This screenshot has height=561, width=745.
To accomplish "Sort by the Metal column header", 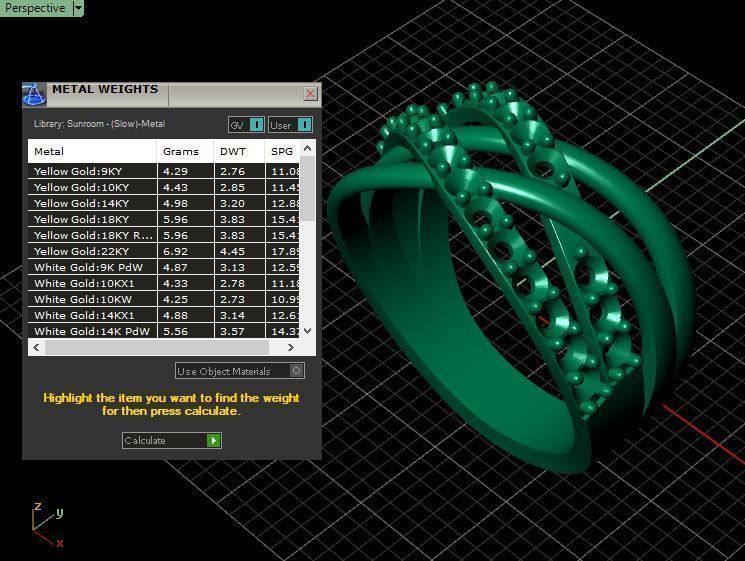I will pos(92,152).
